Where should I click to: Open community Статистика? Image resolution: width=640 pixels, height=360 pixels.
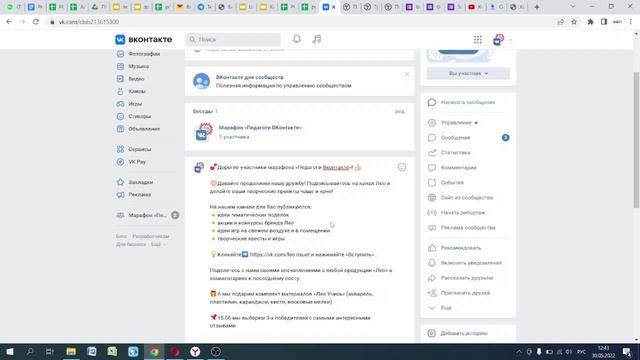[x=455, y=153]
